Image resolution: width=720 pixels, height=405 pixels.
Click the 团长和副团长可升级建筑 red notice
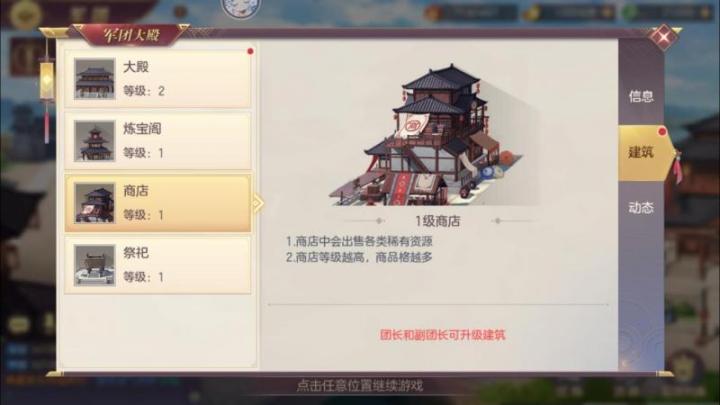(443, 335)
